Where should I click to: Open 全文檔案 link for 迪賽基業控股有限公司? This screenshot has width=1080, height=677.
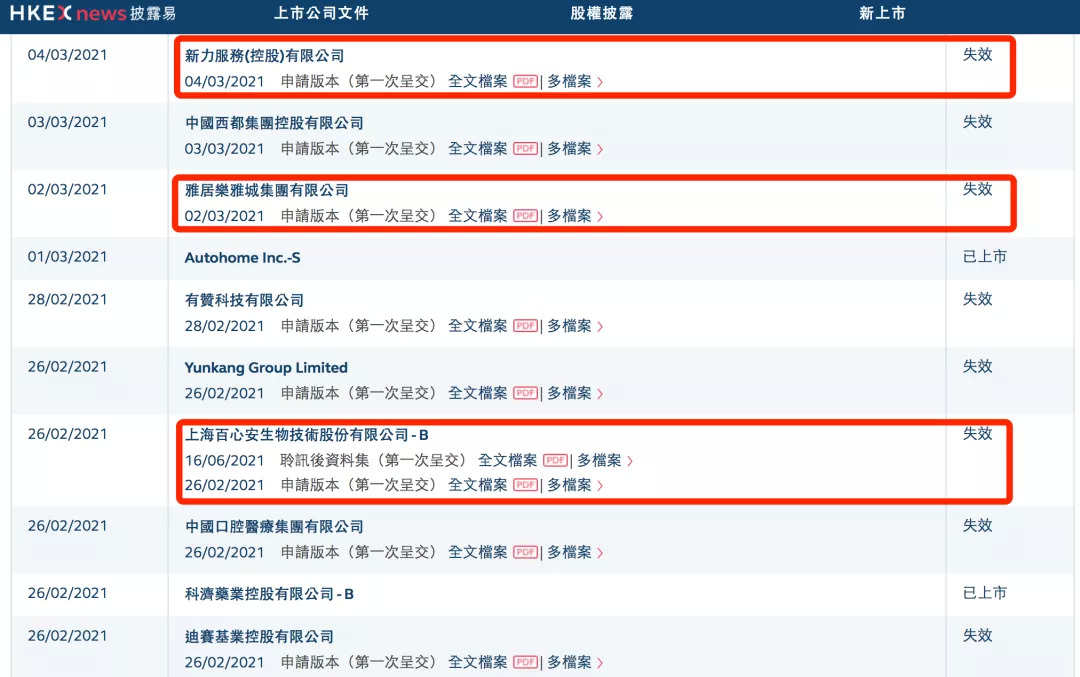click(x=478, y=662)
